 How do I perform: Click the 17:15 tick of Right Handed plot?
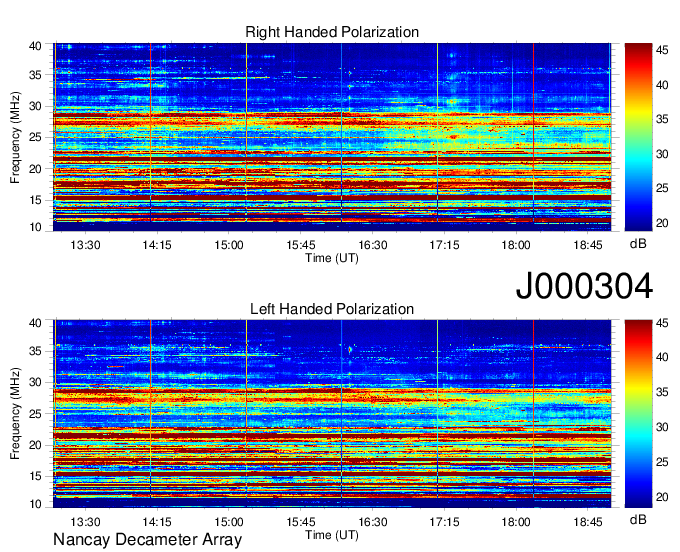[444, 245]
